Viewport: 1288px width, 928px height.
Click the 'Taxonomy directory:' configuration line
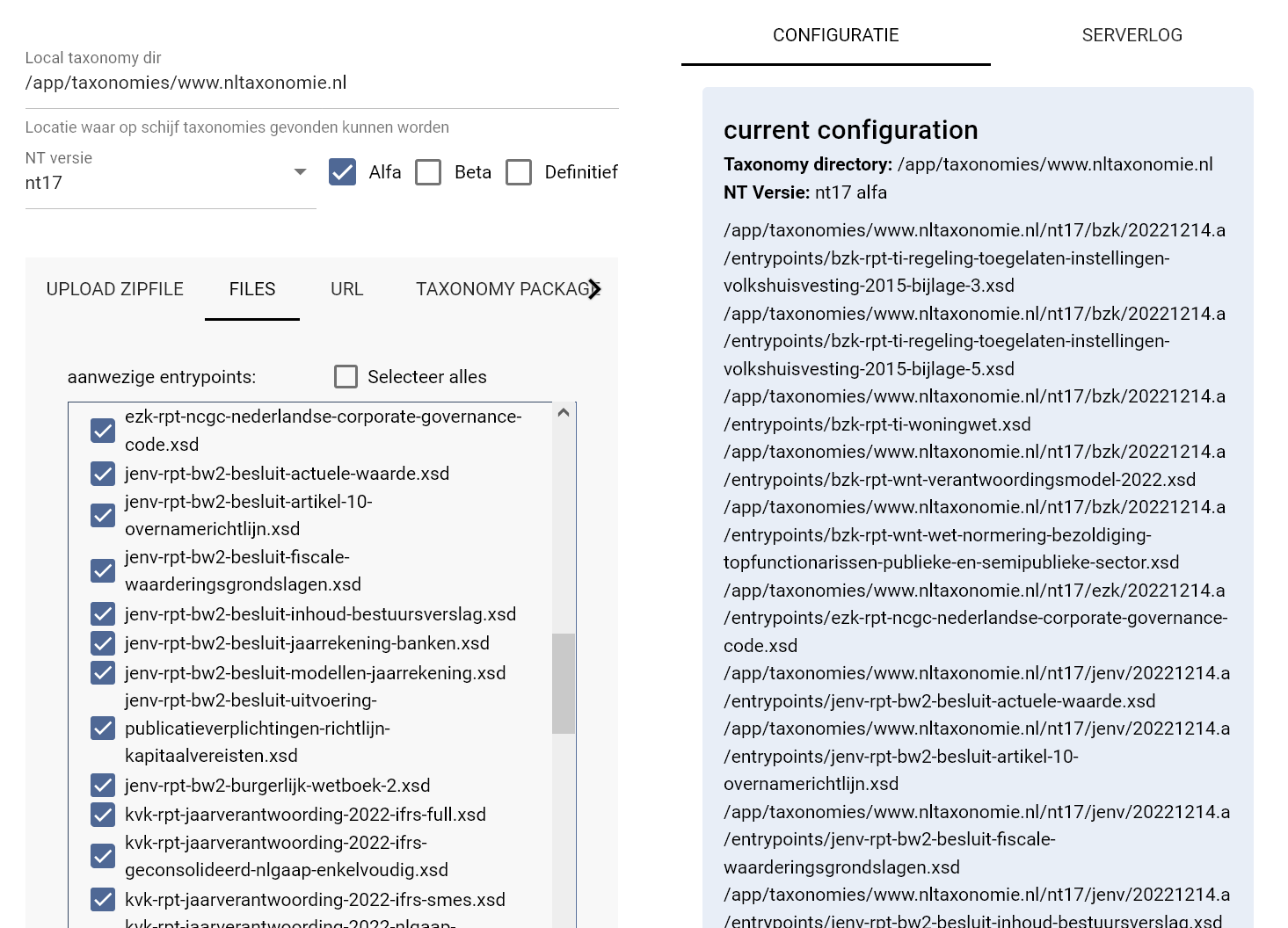[x=968, y=164]
